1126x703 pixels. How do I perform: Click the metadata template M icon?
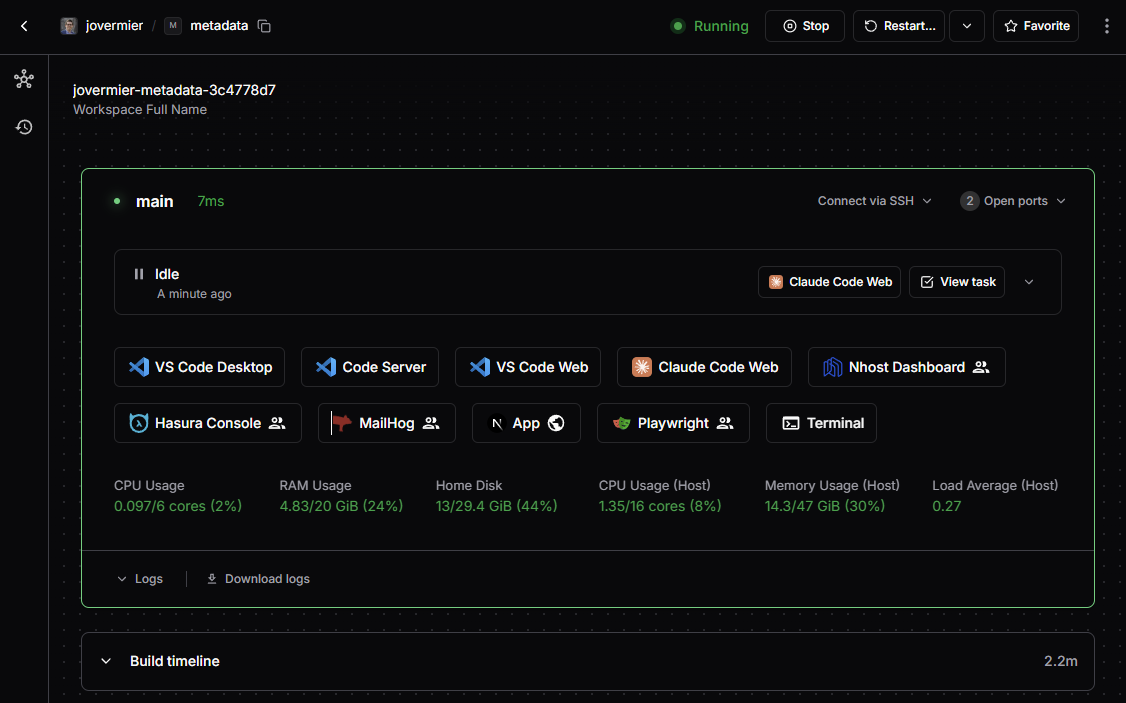172,26
